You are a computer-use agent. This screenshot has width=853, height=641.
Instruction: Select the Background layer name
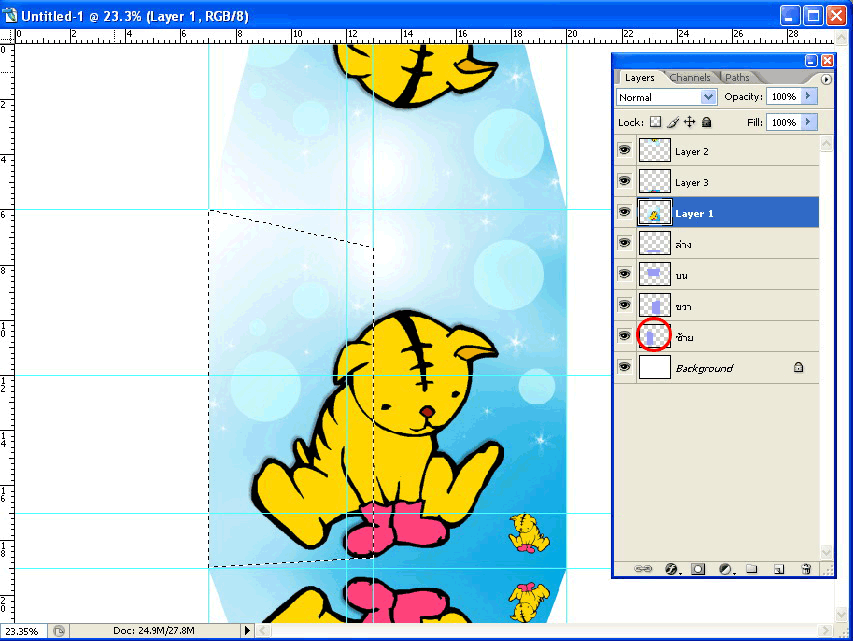[704, 368]
